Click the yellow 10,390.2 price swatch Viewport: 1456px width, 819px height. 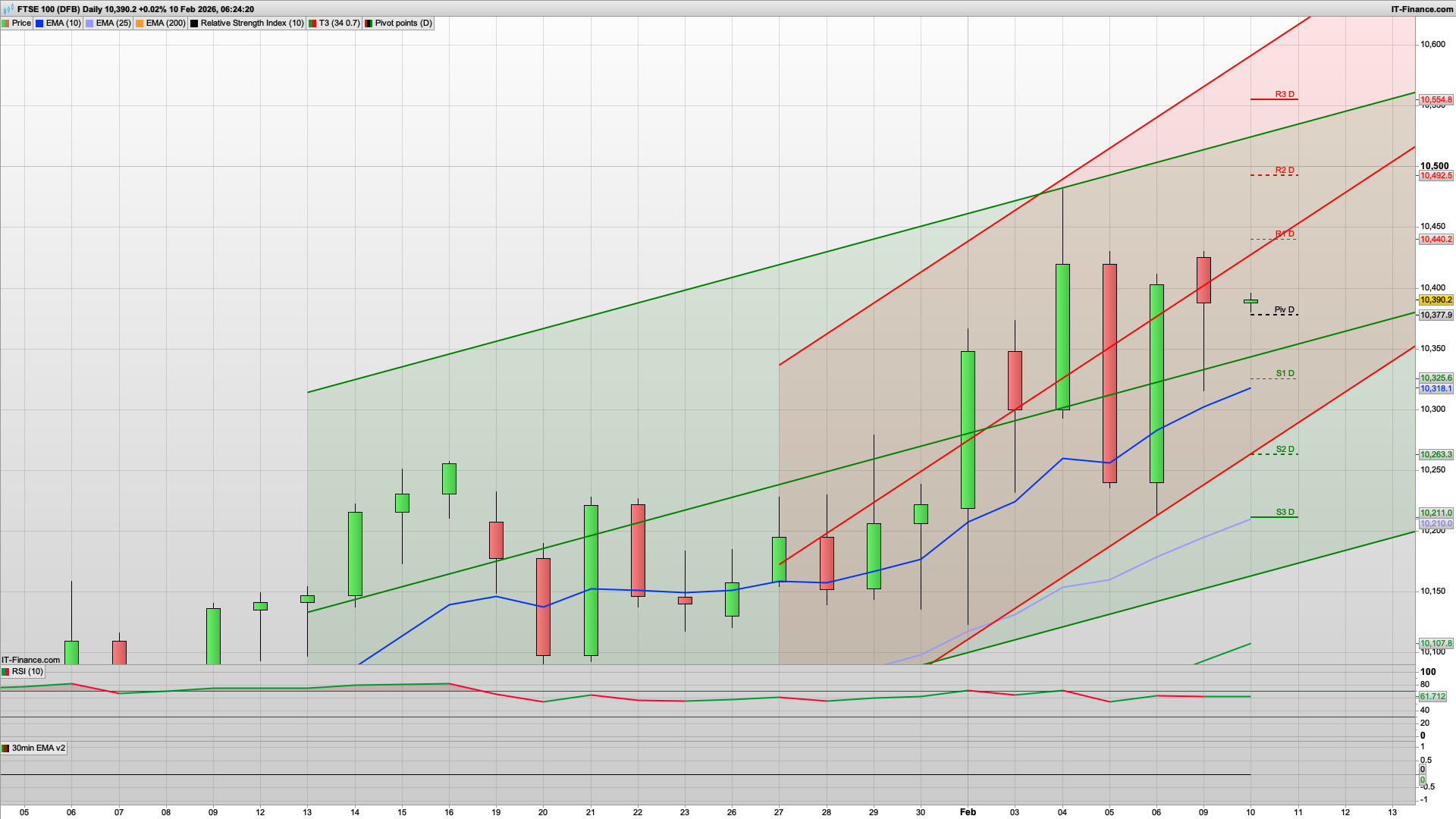(1436, 300)
